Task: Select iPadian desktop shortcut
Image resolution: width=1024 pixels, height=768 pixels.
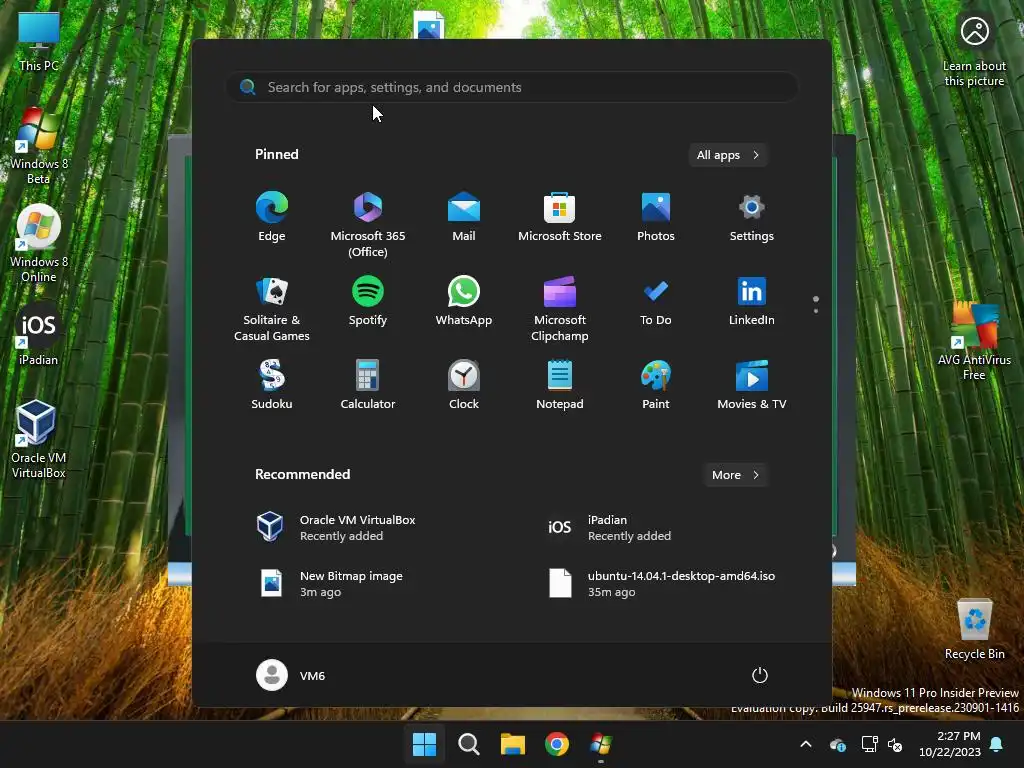Action: coord(39,334)
